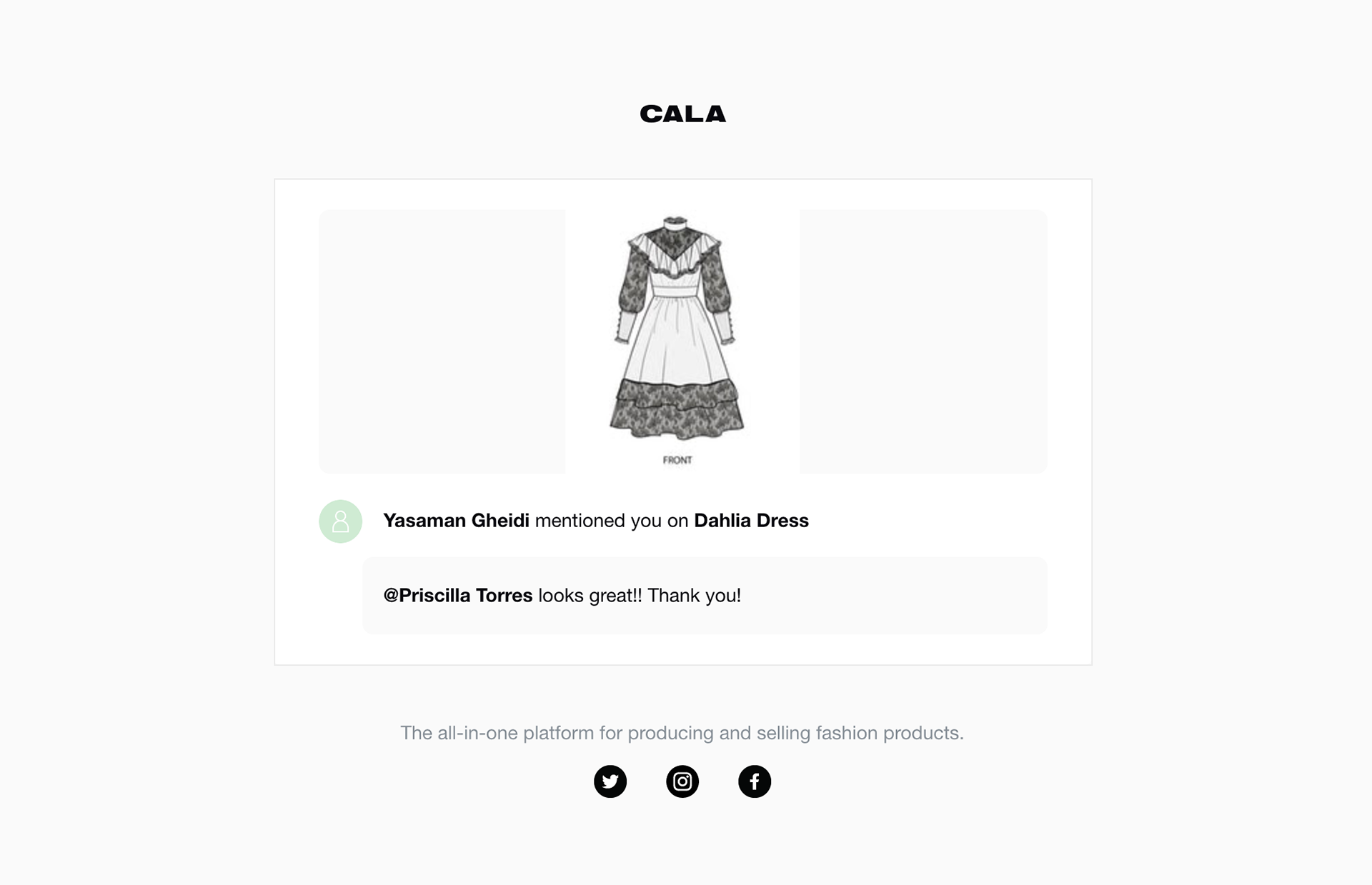Click the gray panel left of dress image

point(442,341)
